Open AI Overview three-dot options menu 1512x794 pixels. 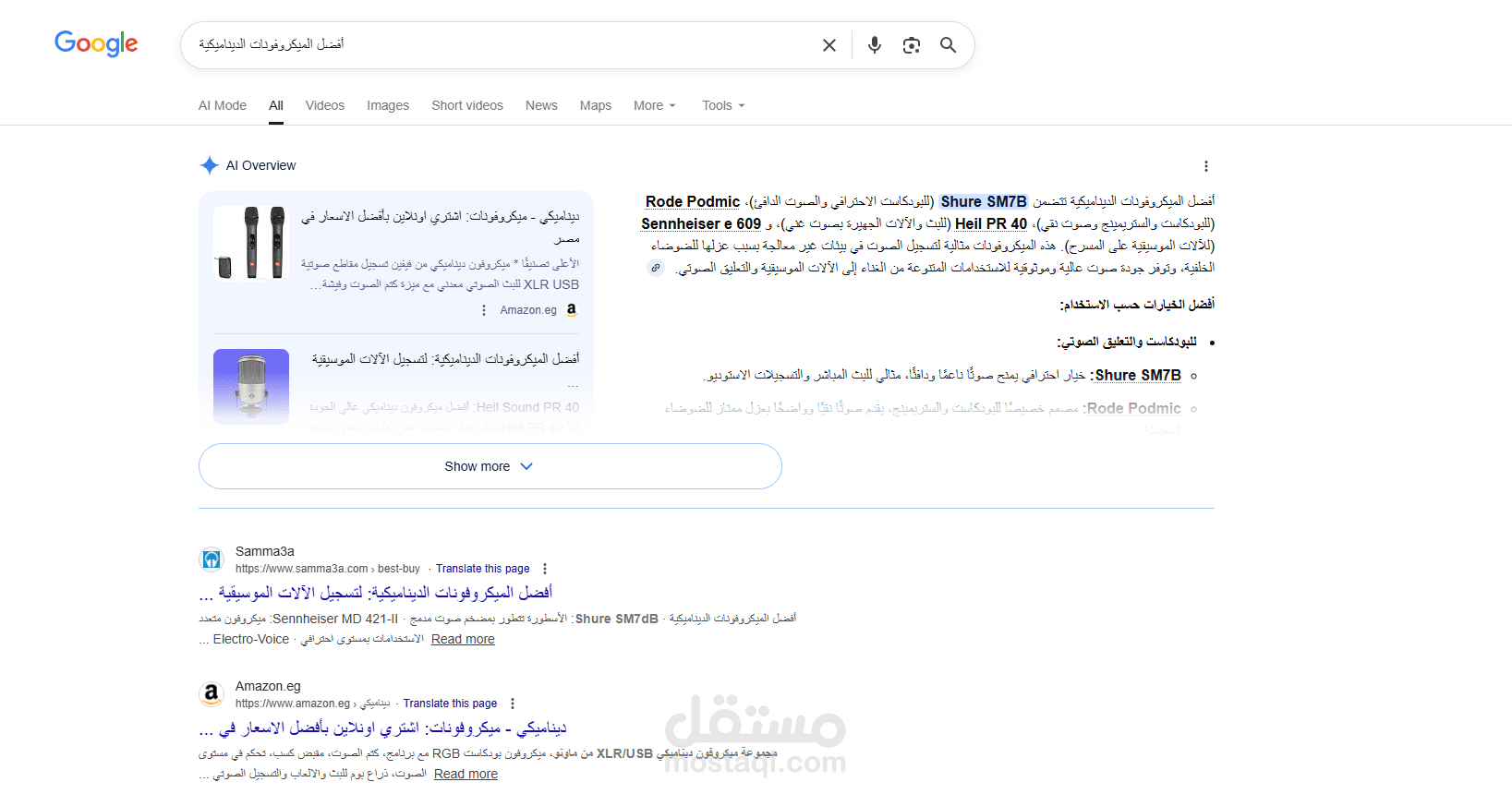(1205, 166)
